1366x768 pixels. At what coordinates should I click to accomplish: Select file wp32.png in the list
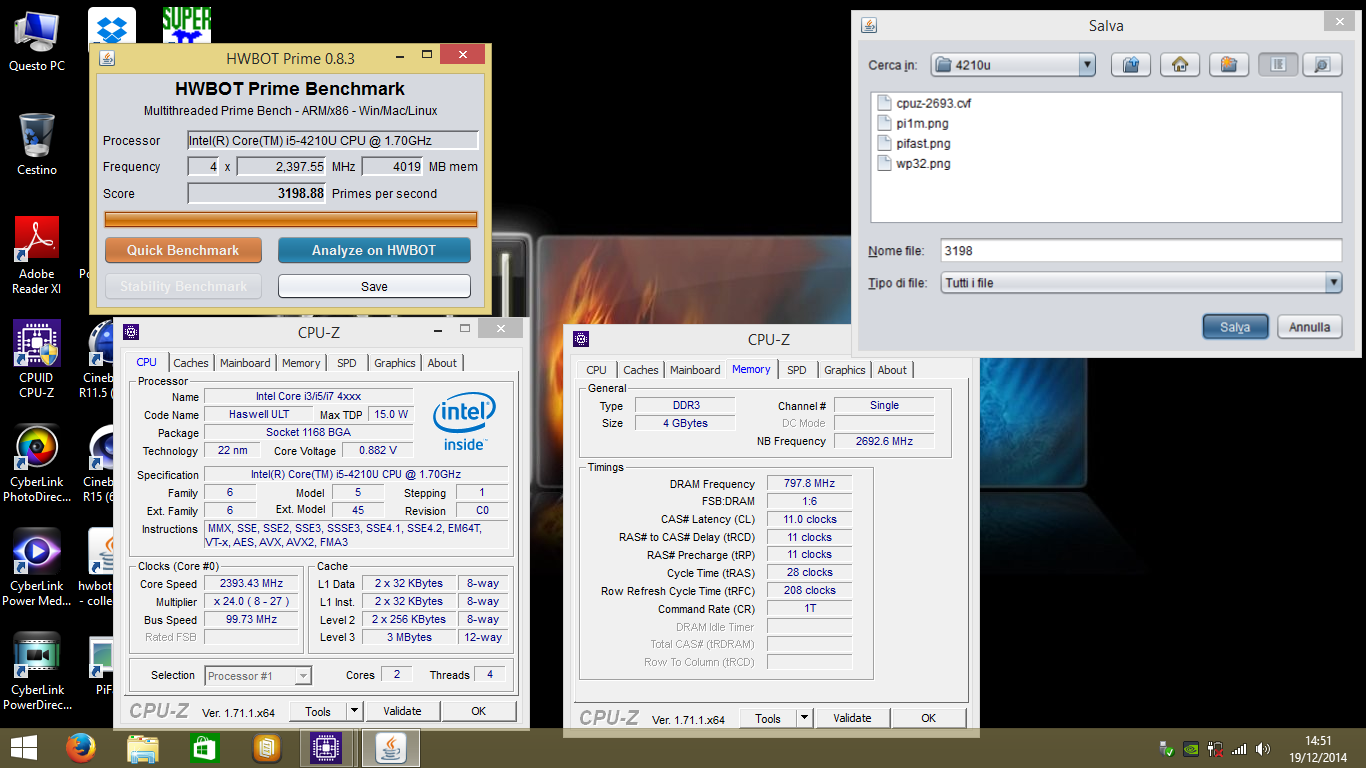[923, 163]
